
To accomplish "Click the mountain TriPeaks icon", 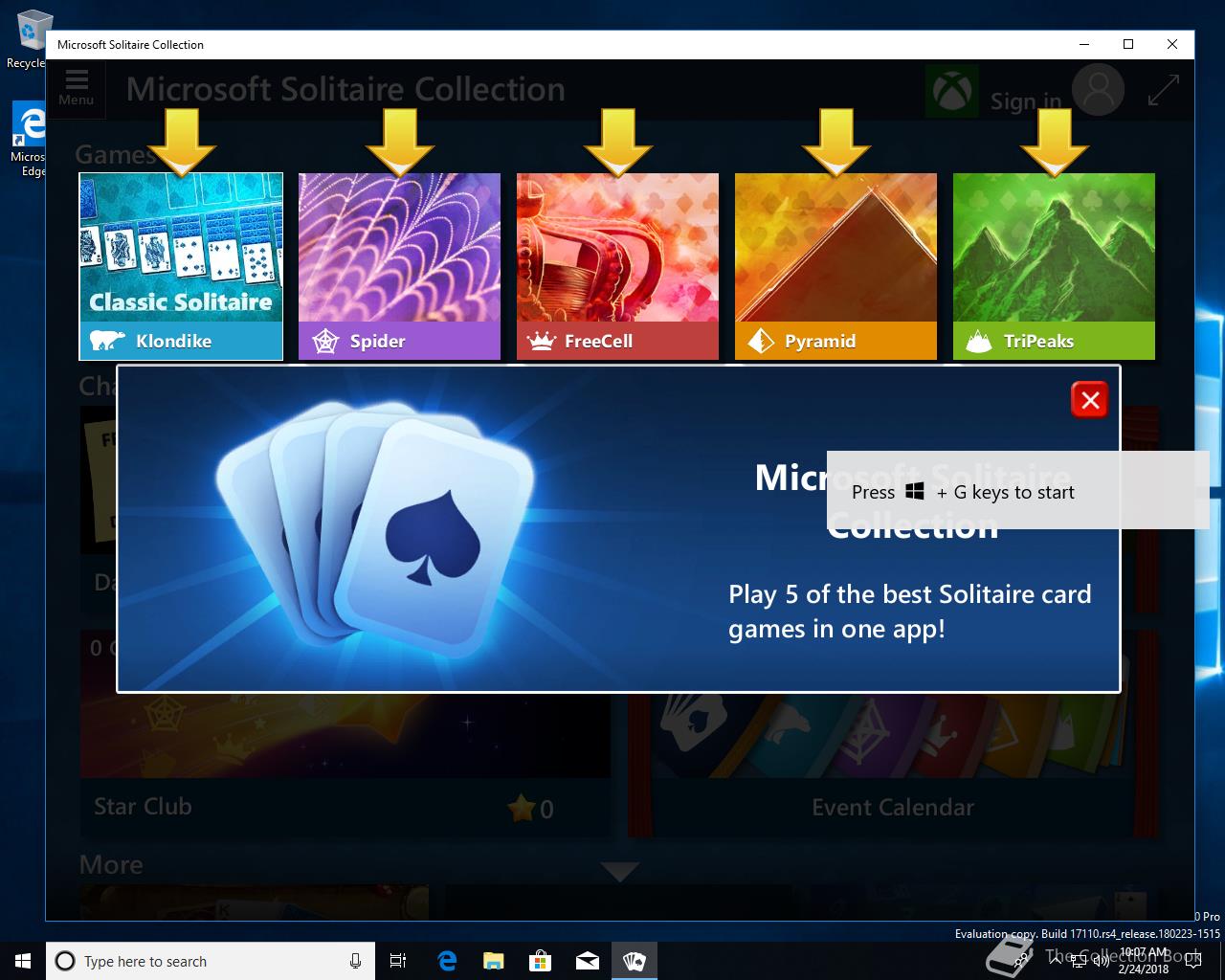I will point(978,341).
